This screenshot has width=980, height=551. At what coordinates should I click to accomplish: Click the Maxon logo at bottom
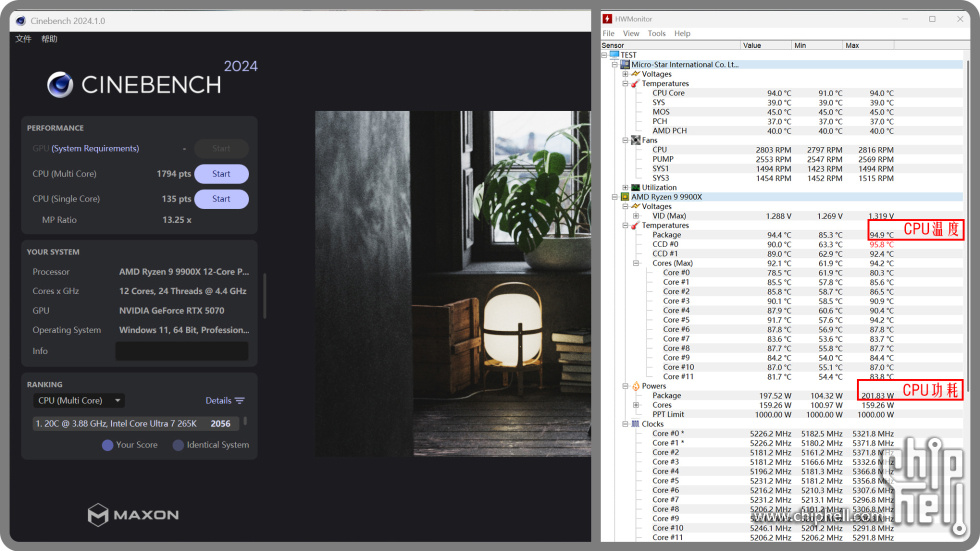point(133,515)
